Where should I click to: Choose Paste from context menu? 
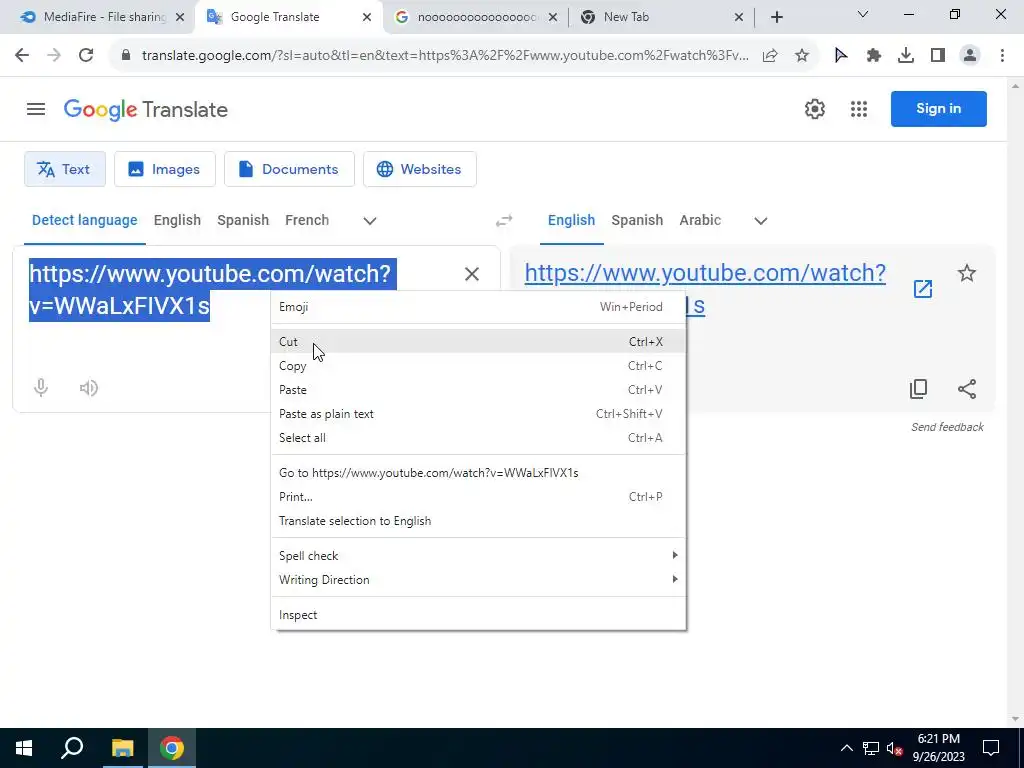(x=478, y=390)
